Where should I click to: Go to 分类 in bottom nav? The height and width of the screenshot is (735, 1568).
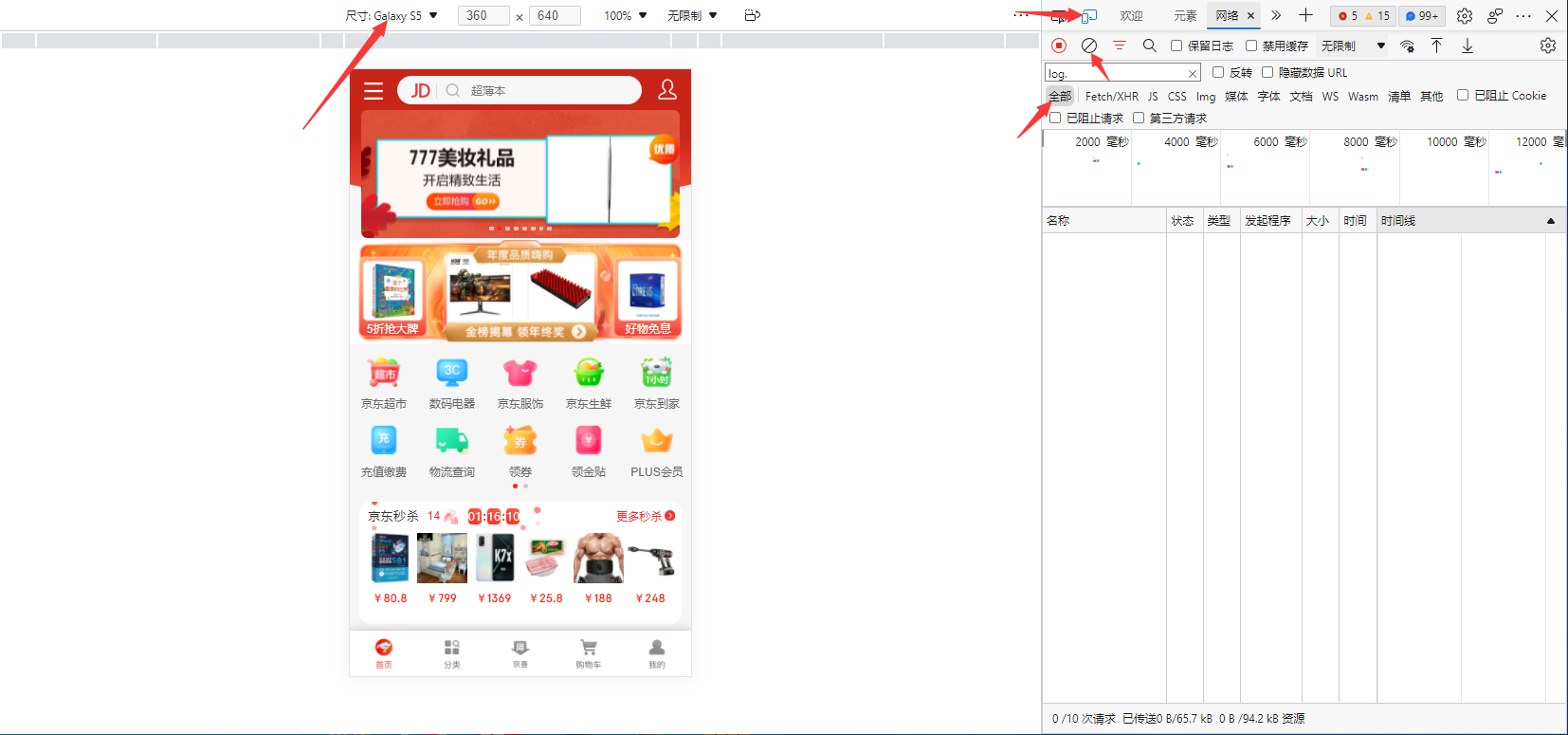[x=452, y=653]
